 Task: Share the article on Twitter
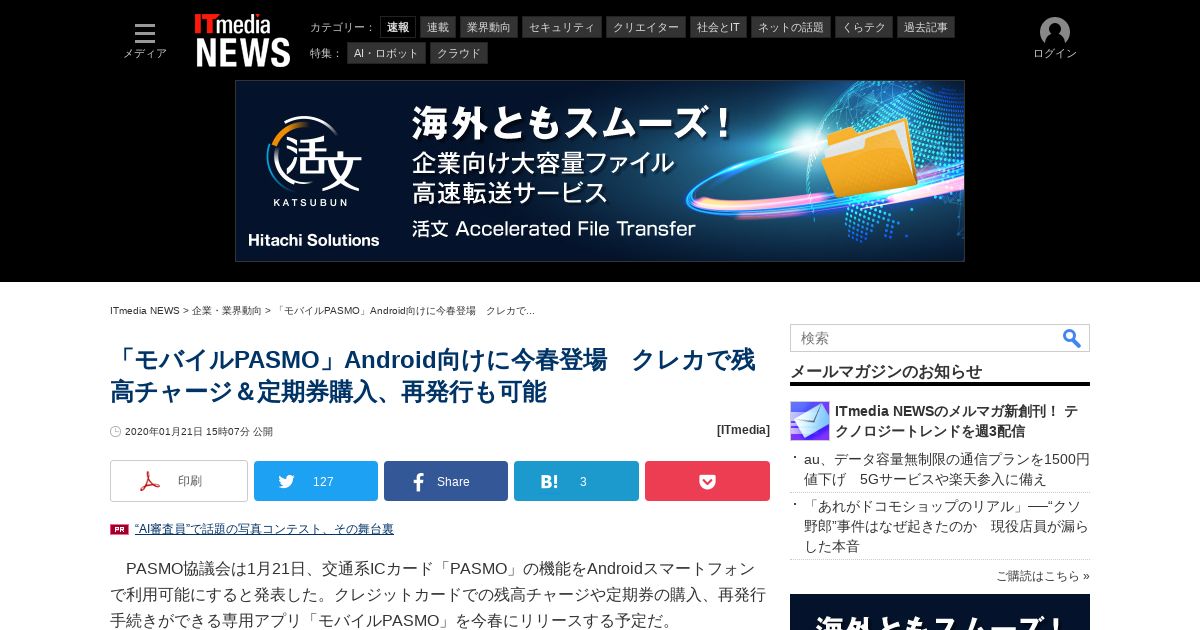click(x=316, y=481)
